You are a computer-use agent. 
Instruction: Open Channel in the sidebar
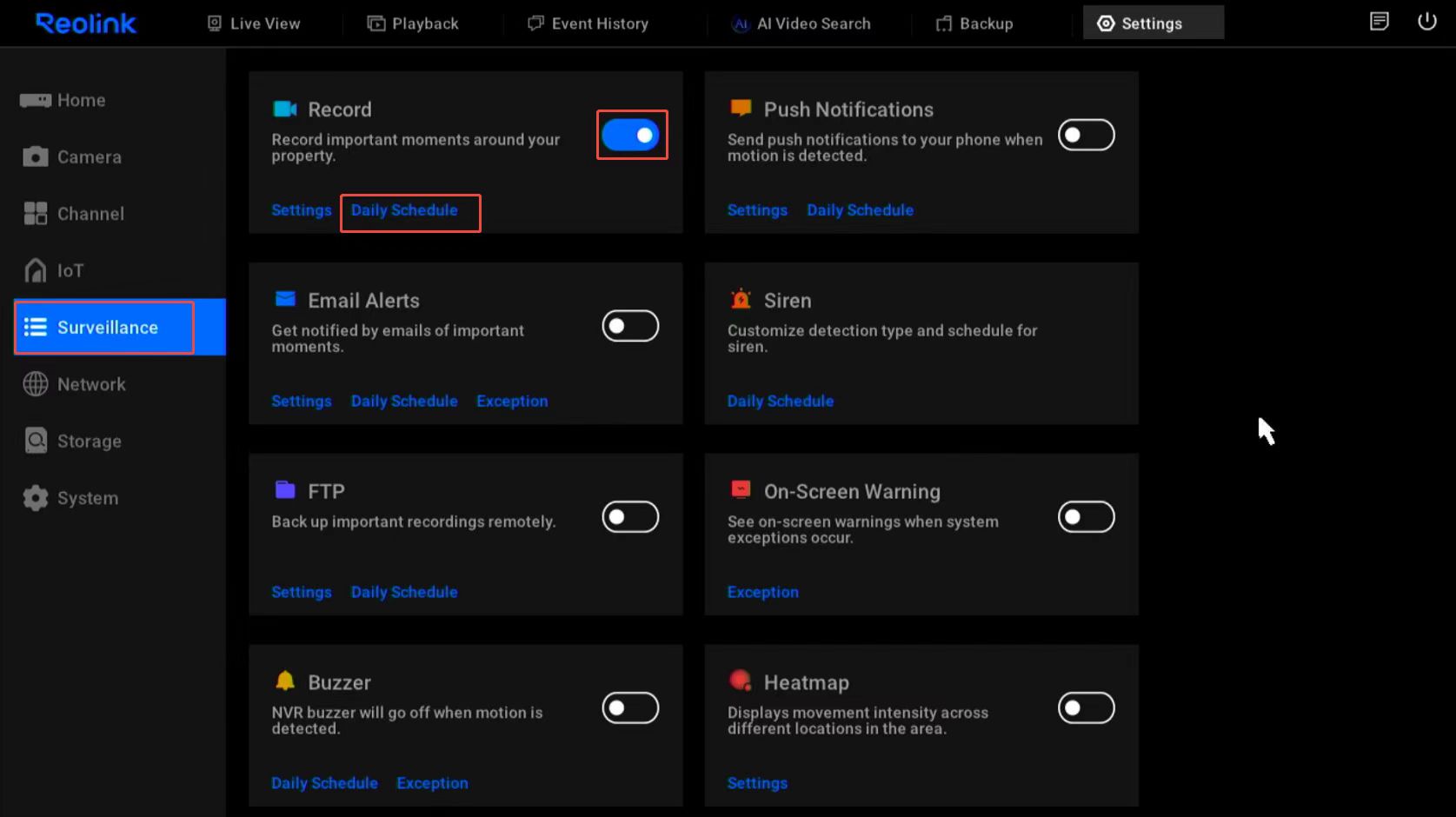[113, 214]
